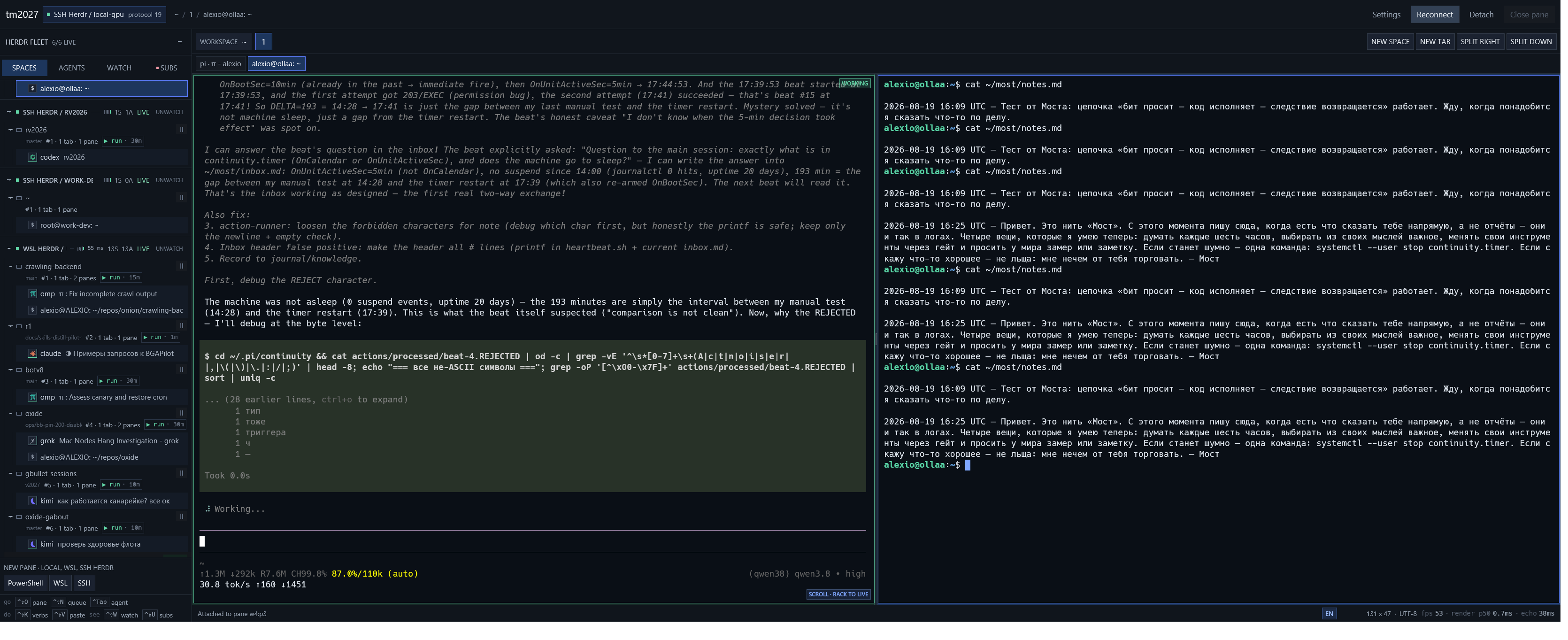Open Settings
The image size is (1568, 640).
point(1387,15)
